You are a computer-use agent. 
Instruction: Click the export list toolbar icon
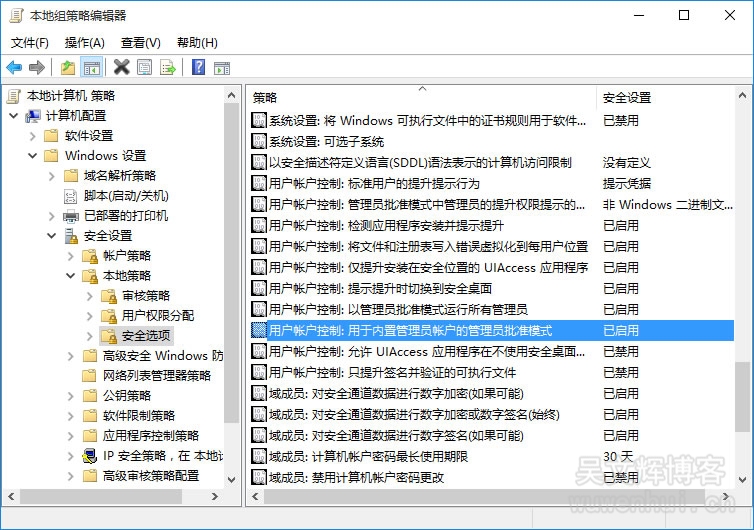point(168,68)
